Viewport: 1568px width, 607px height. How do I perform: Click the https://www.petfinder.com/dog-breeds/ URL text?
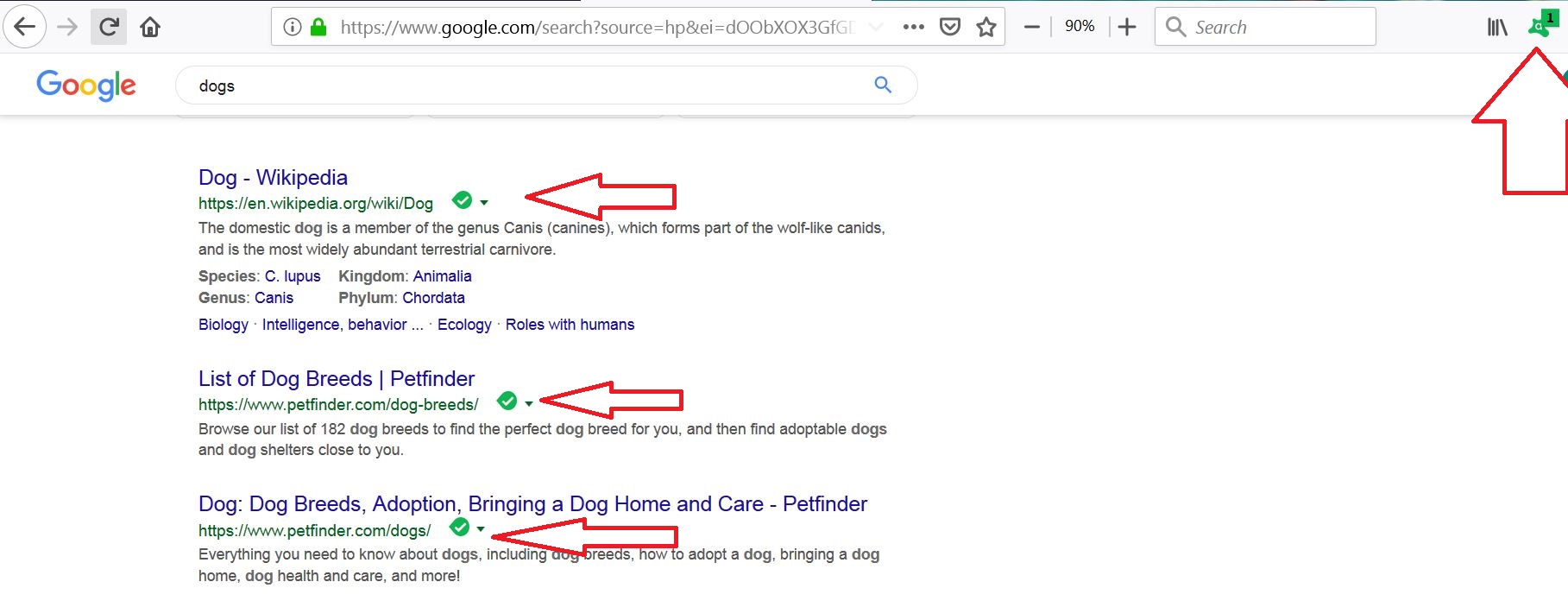pos(338,404)
